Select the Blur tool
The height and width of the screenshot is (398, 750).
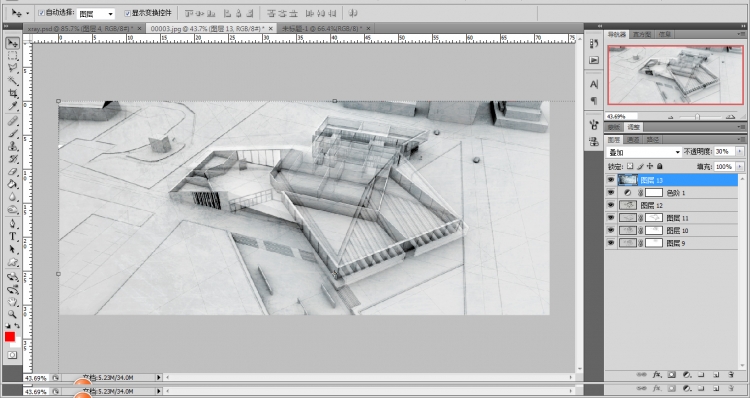tap(12, 197)
